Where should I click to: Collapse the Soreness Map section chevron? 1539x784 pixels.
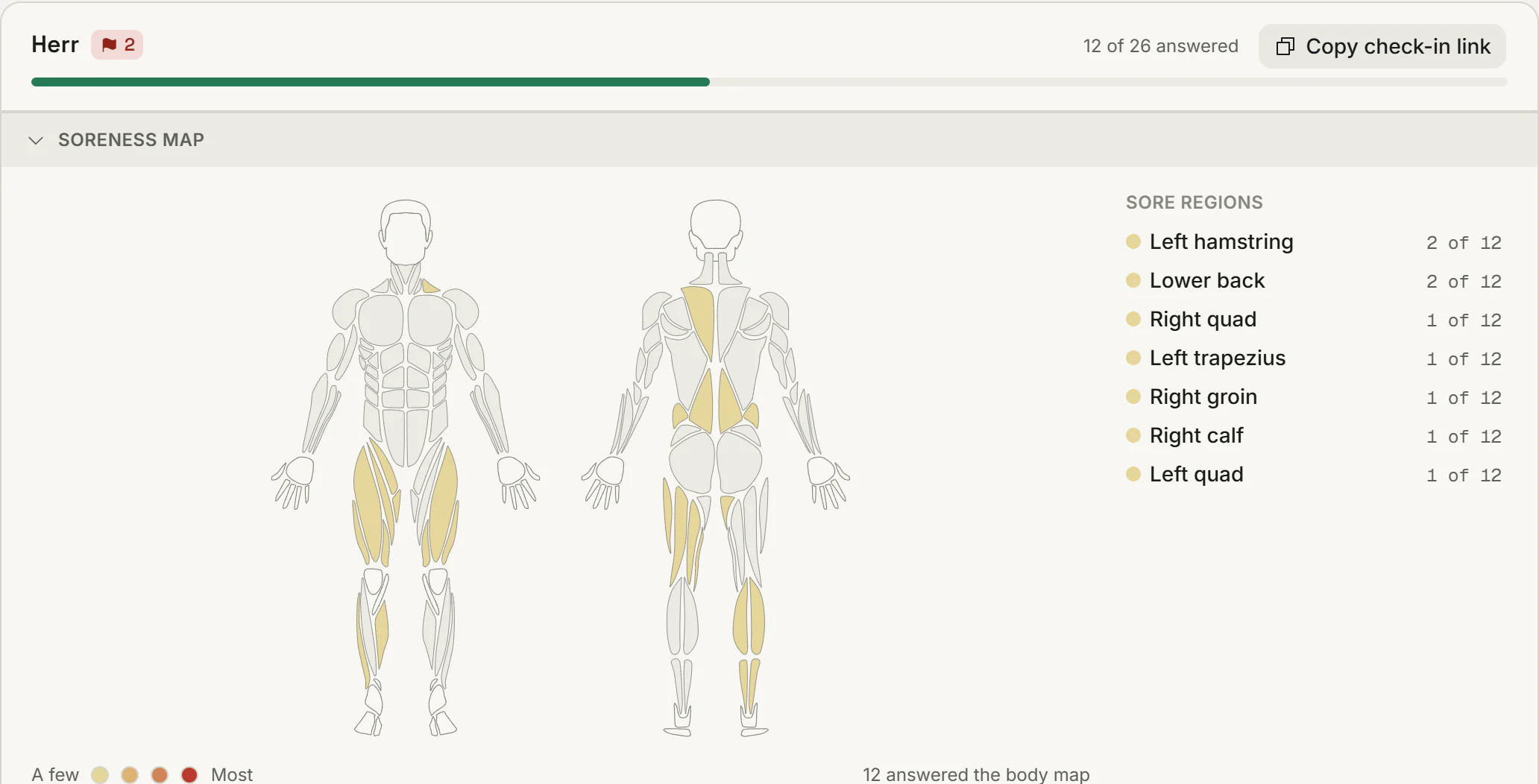[35, 140]
